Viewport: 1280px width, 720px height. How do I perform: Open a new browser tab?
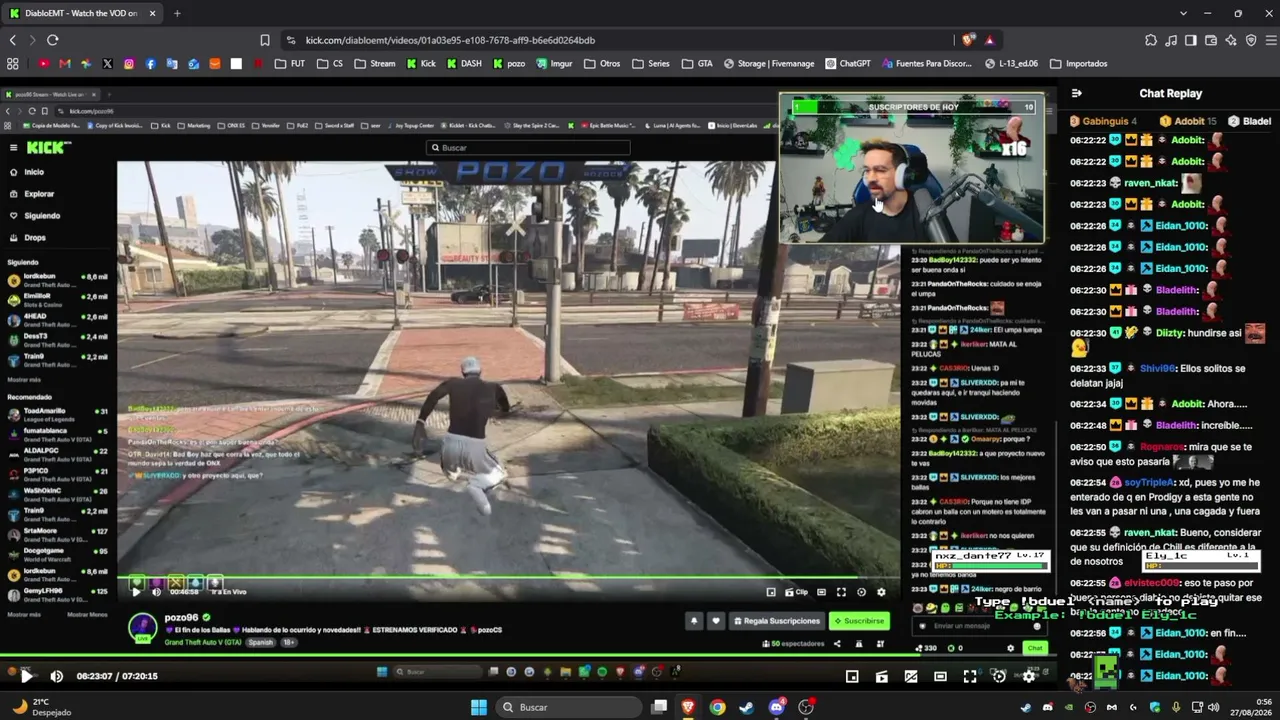pos(177,13)
